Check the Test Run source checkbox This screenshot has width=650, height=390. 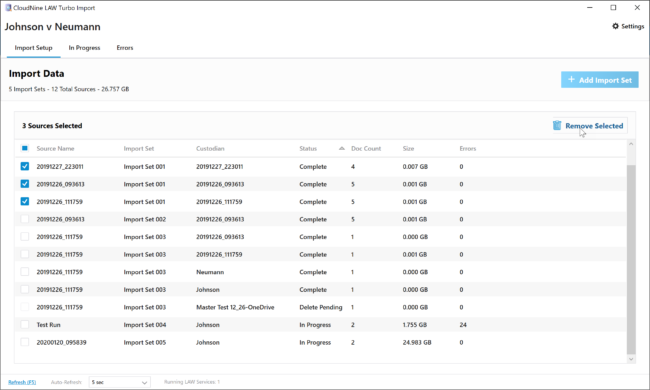(25, 325)
